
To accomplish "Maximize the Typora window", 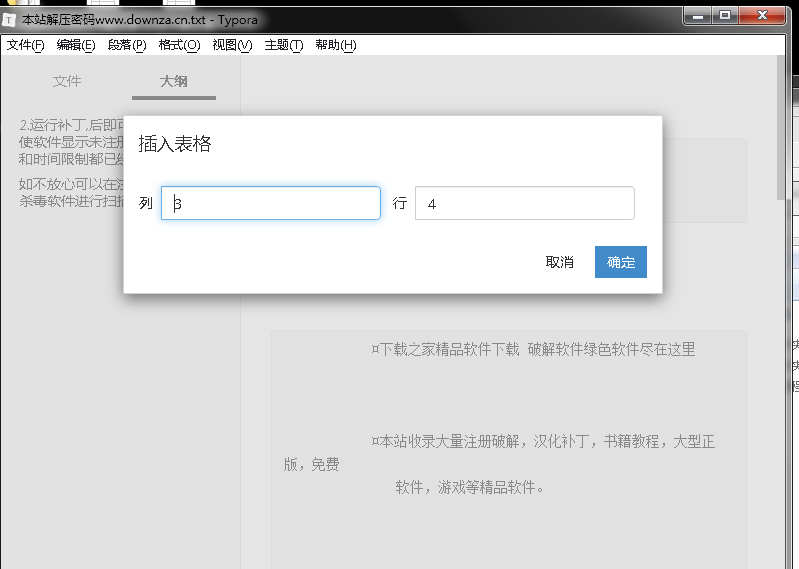I will point(725,15).
